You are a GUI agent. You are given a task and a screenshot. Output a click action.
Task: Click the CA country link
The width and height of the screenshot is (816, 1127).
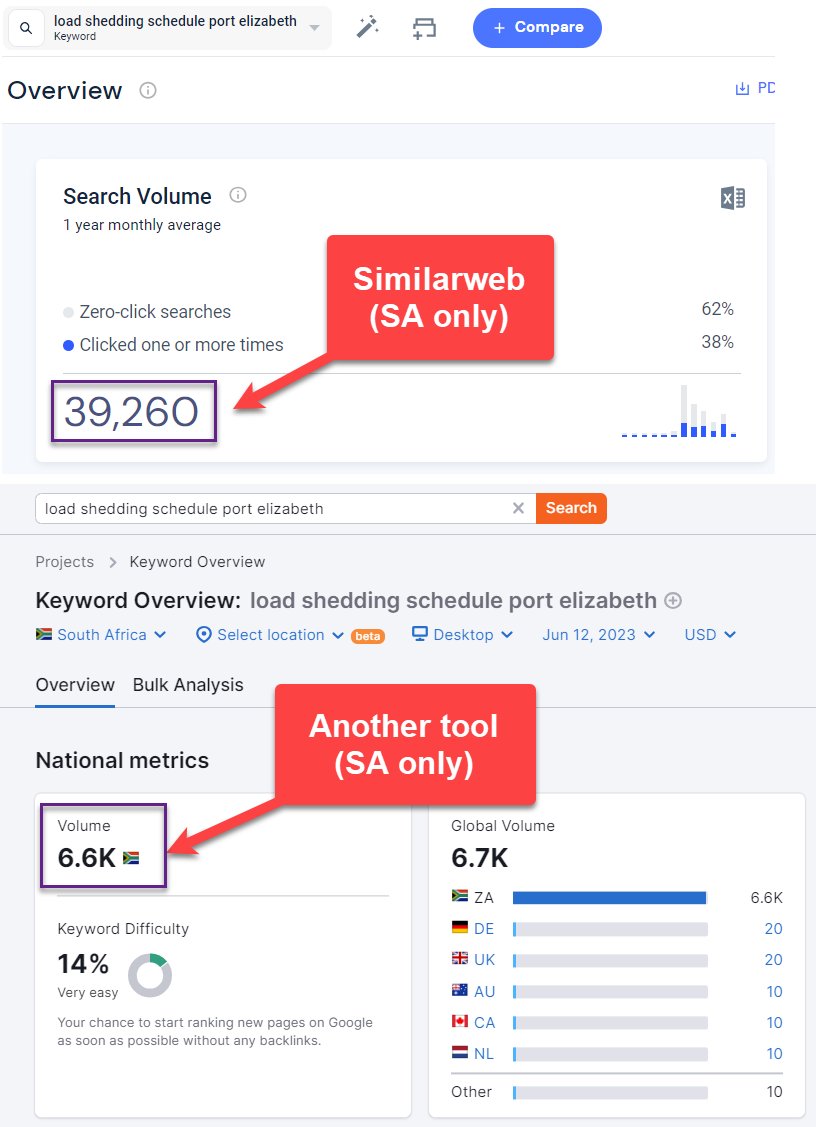[x=484, y=1022]
